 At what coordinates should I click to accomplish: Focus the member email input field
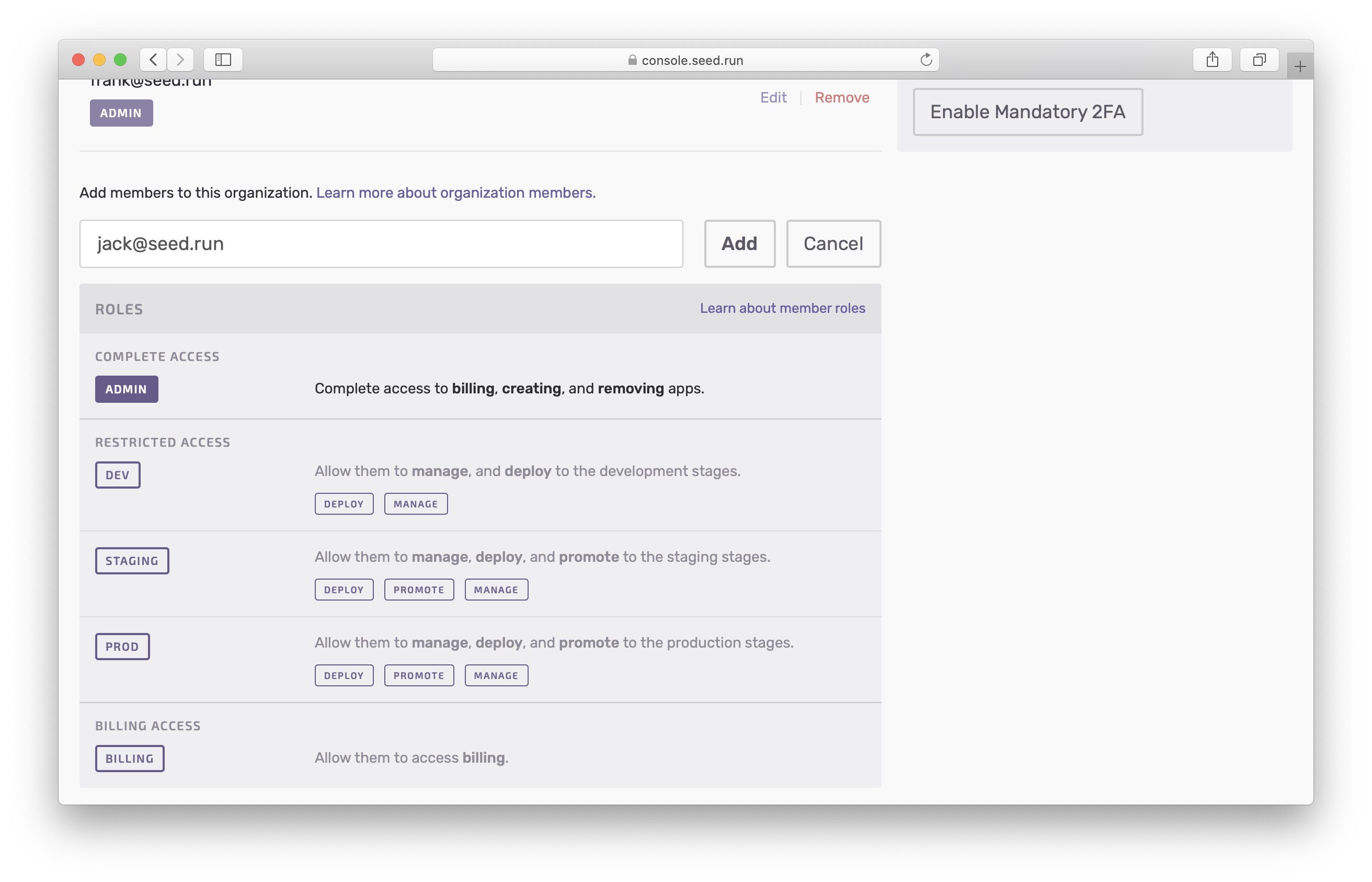[381, 244]
